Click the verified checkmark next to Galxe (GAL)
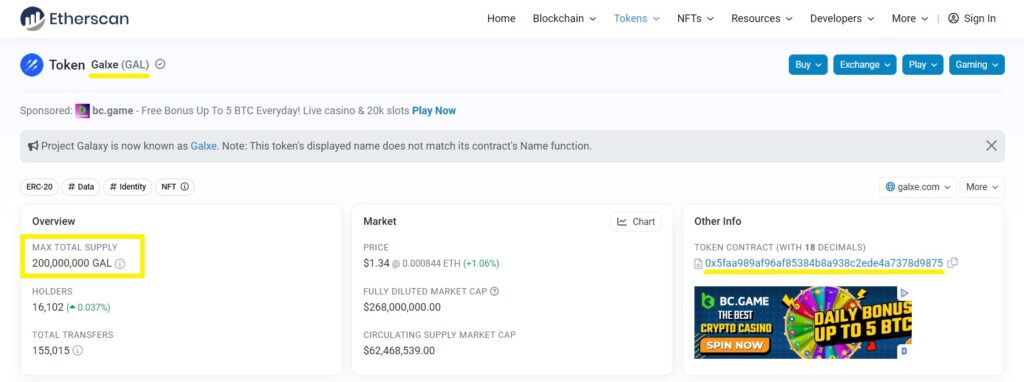Image resolution: width=1024 pixels, height=382 pixels. [161, 65]
